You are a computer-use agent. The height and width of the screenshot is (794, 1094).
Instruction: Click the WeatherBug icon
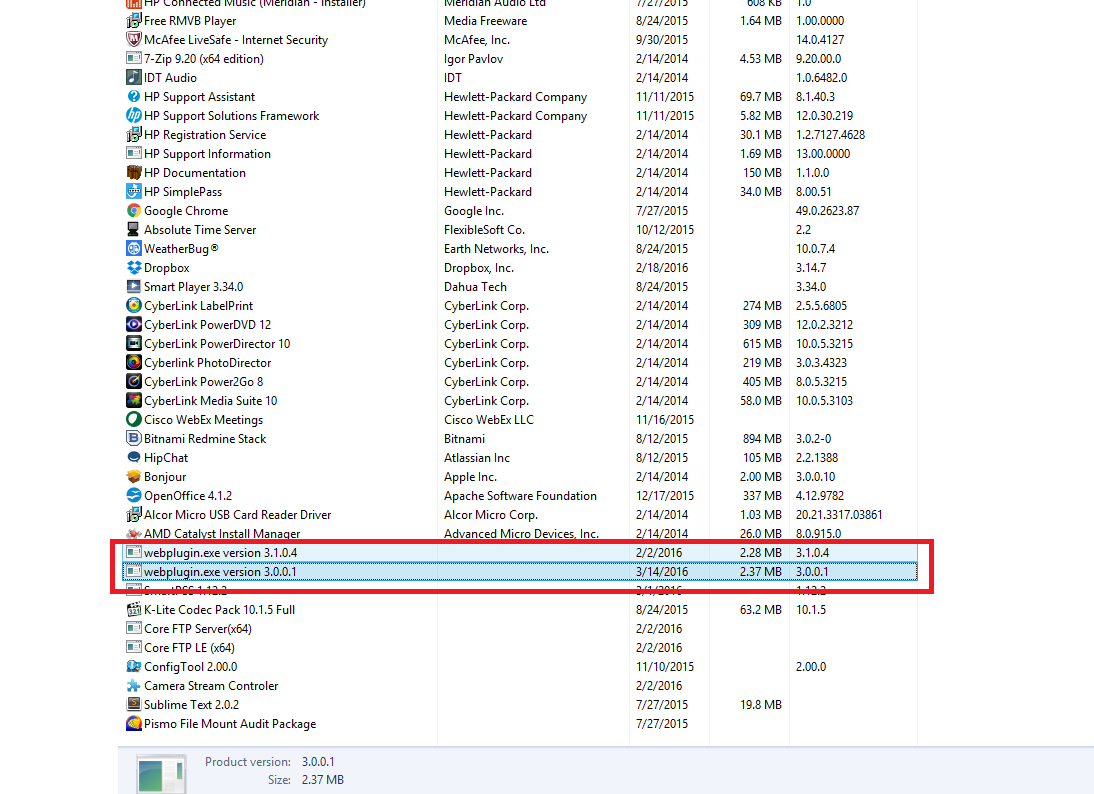pos(133,248)
